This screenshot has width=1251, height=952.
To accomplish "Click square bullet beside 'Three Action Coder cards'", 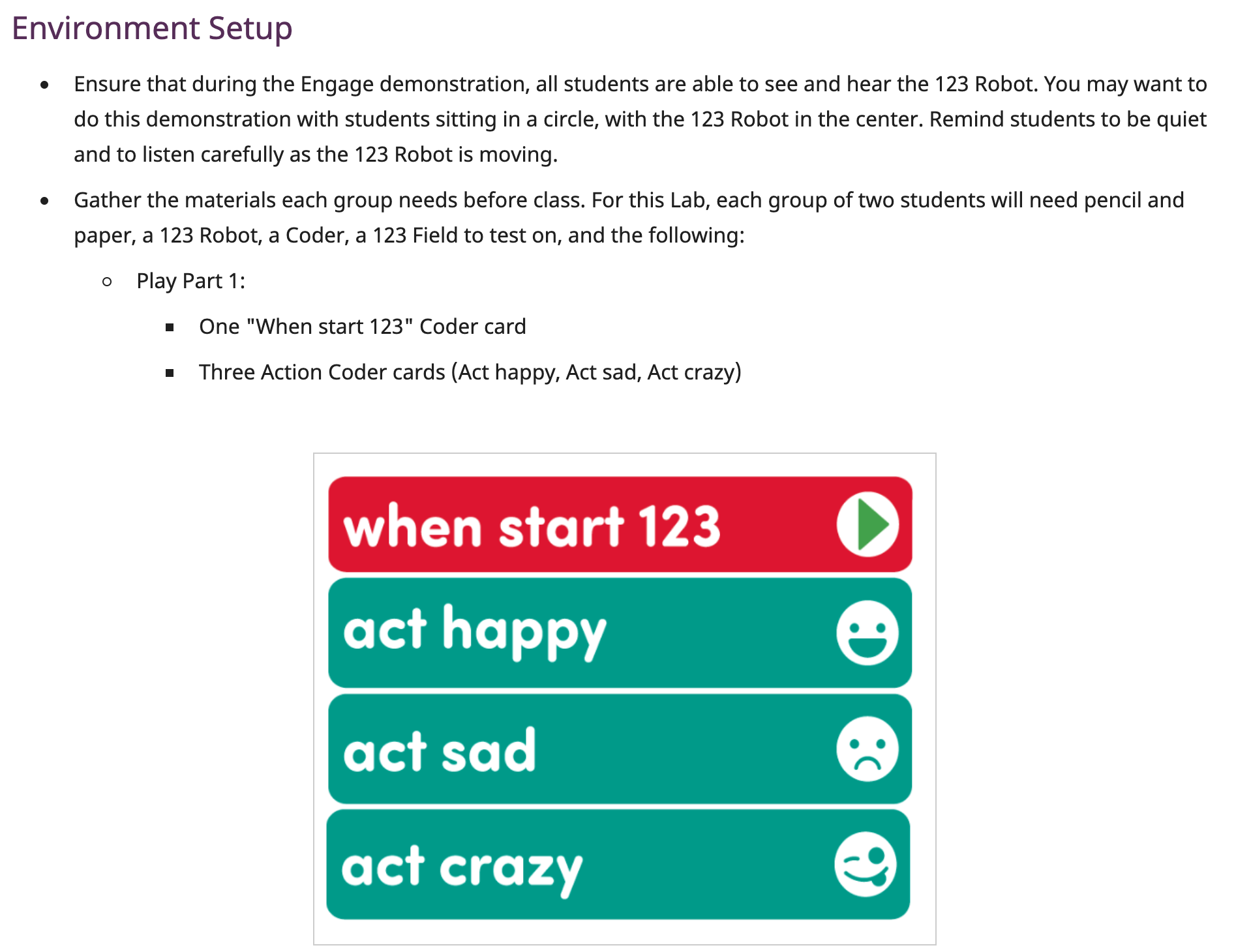I will click(170, 373).
